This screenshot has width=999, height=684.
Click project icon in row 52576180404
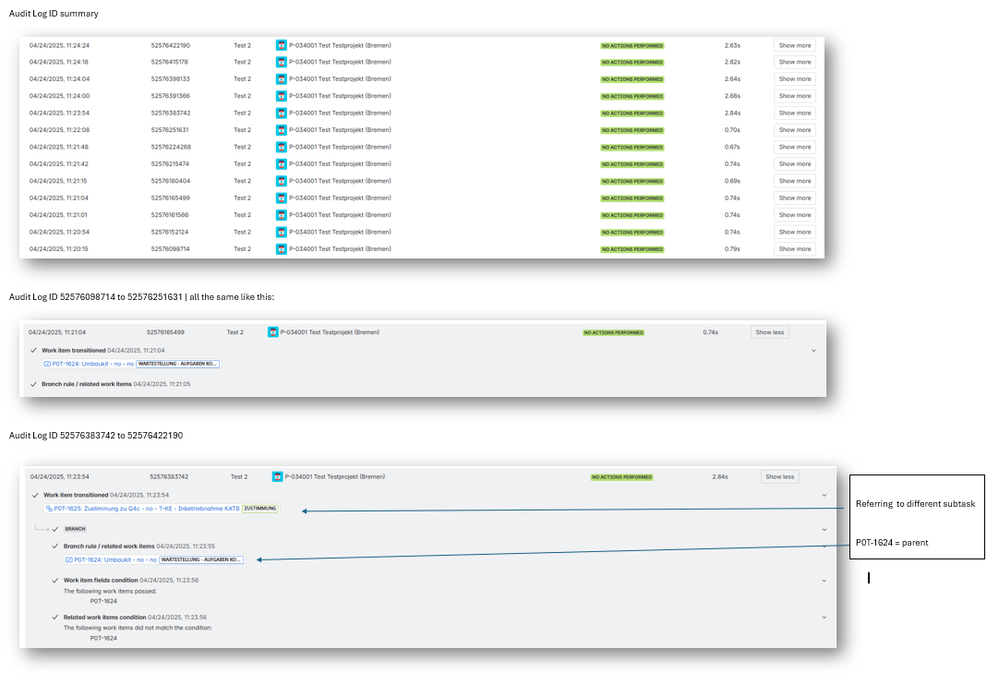tap(281, 181)
